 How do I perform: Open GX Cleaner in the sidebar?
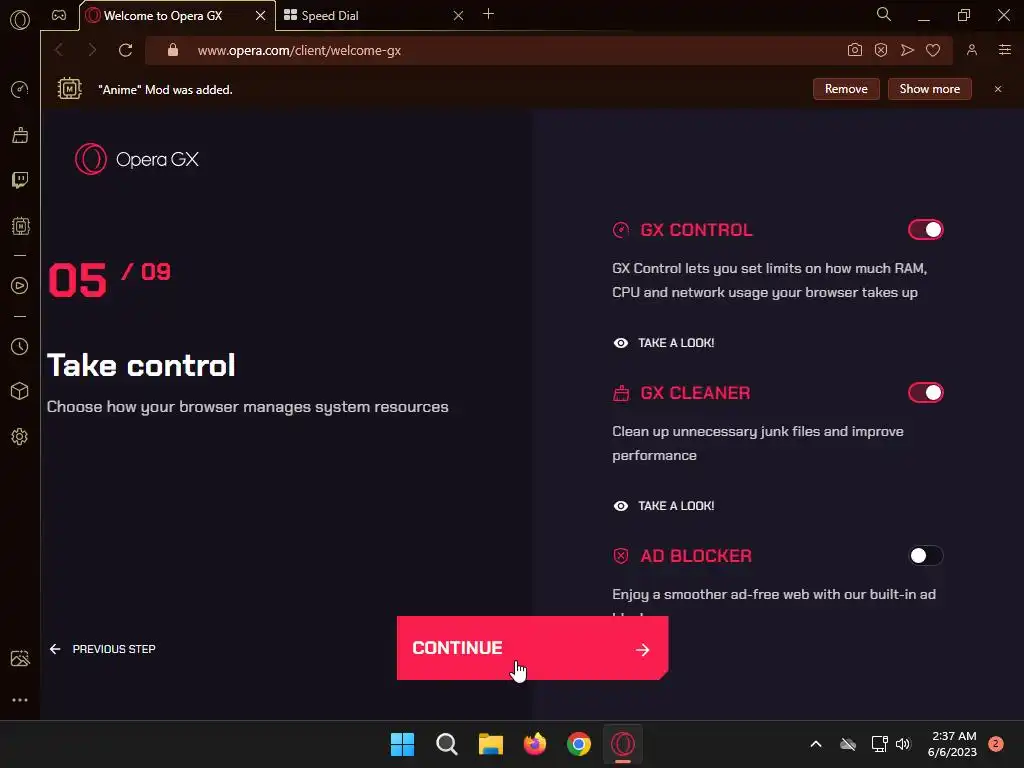click(20, 135)
